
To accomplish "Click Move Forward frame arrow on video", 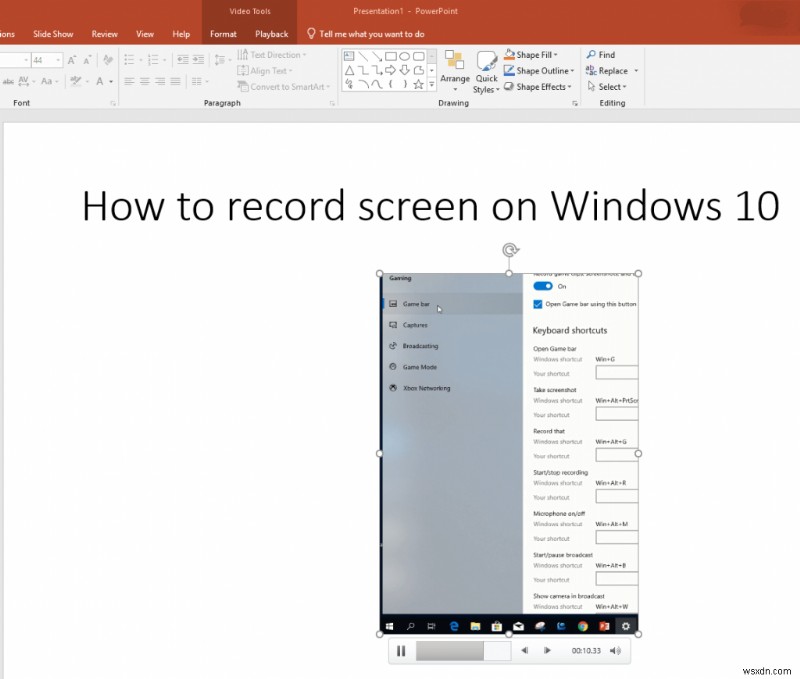I will pyautogui.click(x=547, y=650).
